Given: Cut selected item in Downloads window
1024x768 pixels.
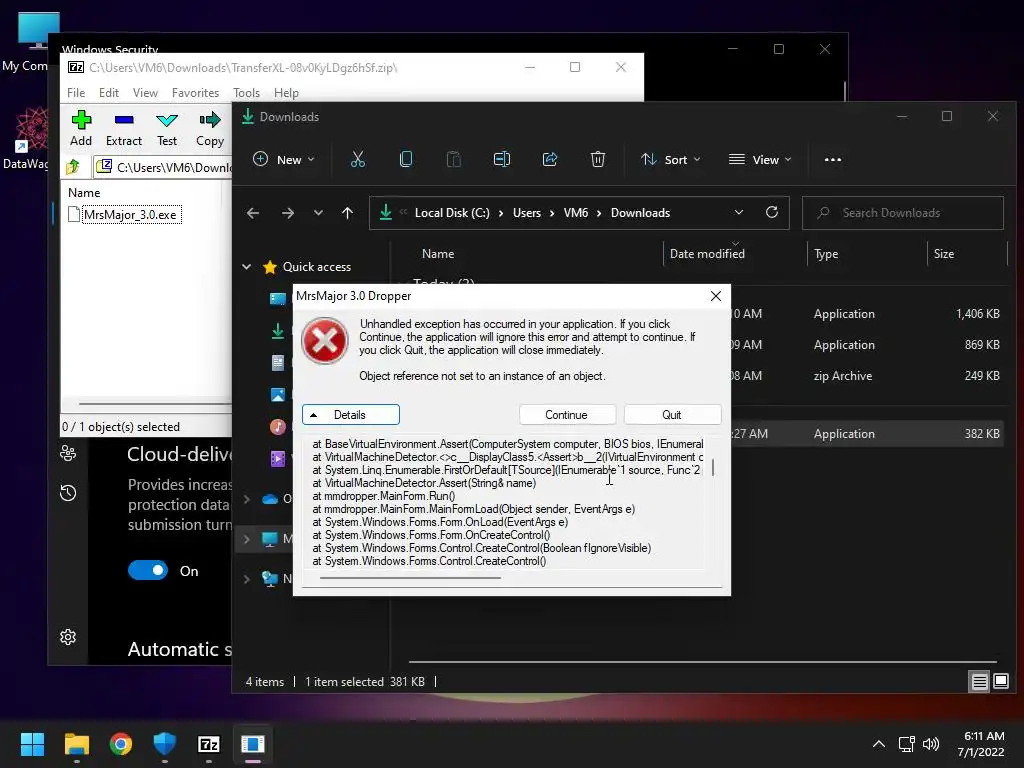Looking at the screenshot, I should pyautogui.click(x=358, y=159).
